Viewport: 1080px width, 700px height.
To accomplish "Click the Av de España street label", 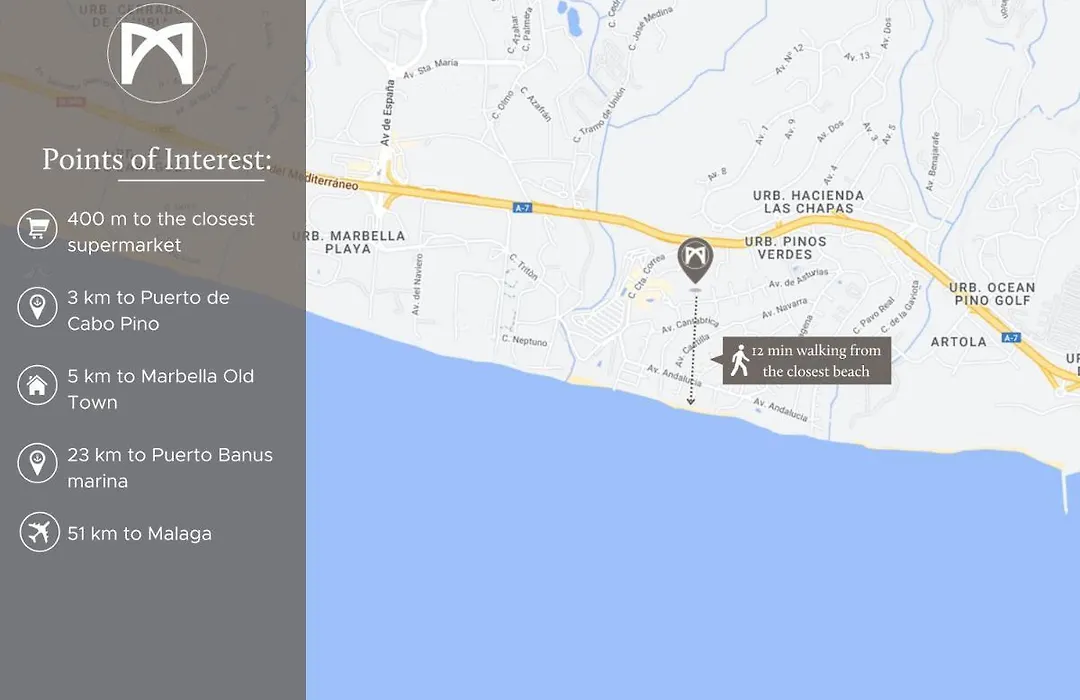I will click(388, 112).
